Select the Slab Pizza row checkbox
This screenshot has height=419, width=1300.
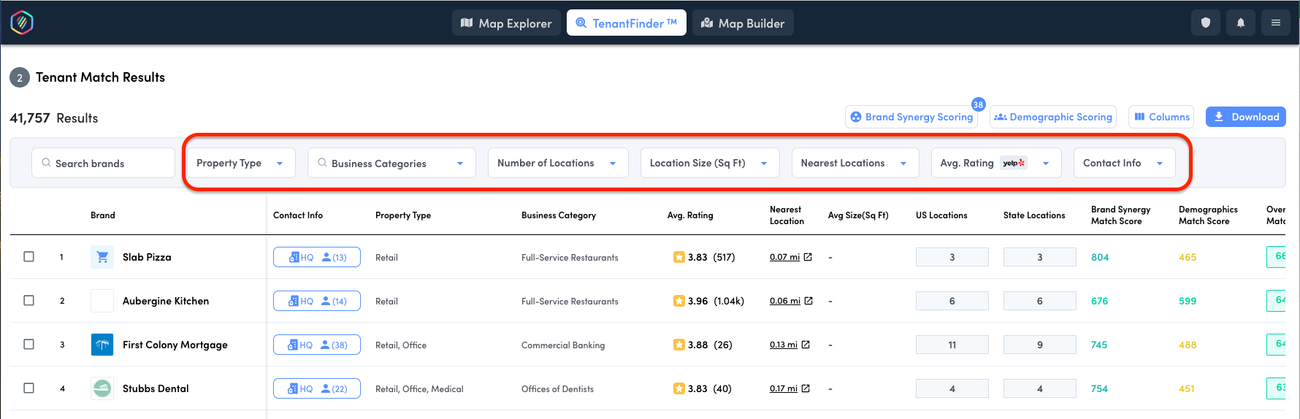[x=29, y=257]
